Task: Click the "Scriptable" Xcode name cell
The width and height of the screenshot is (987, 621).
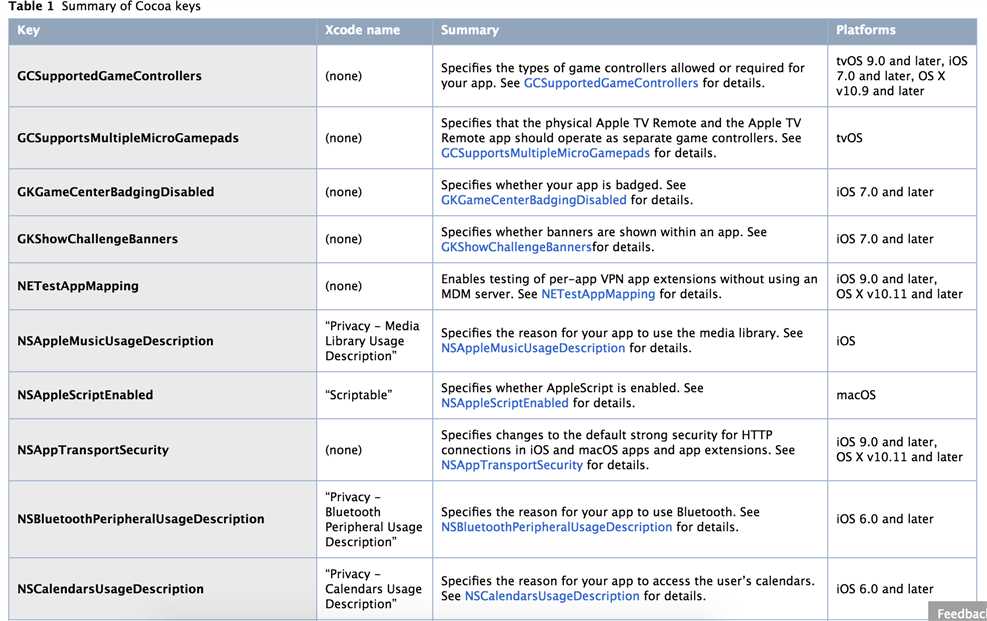Action: pyautogui.click(x=375, y=395)
